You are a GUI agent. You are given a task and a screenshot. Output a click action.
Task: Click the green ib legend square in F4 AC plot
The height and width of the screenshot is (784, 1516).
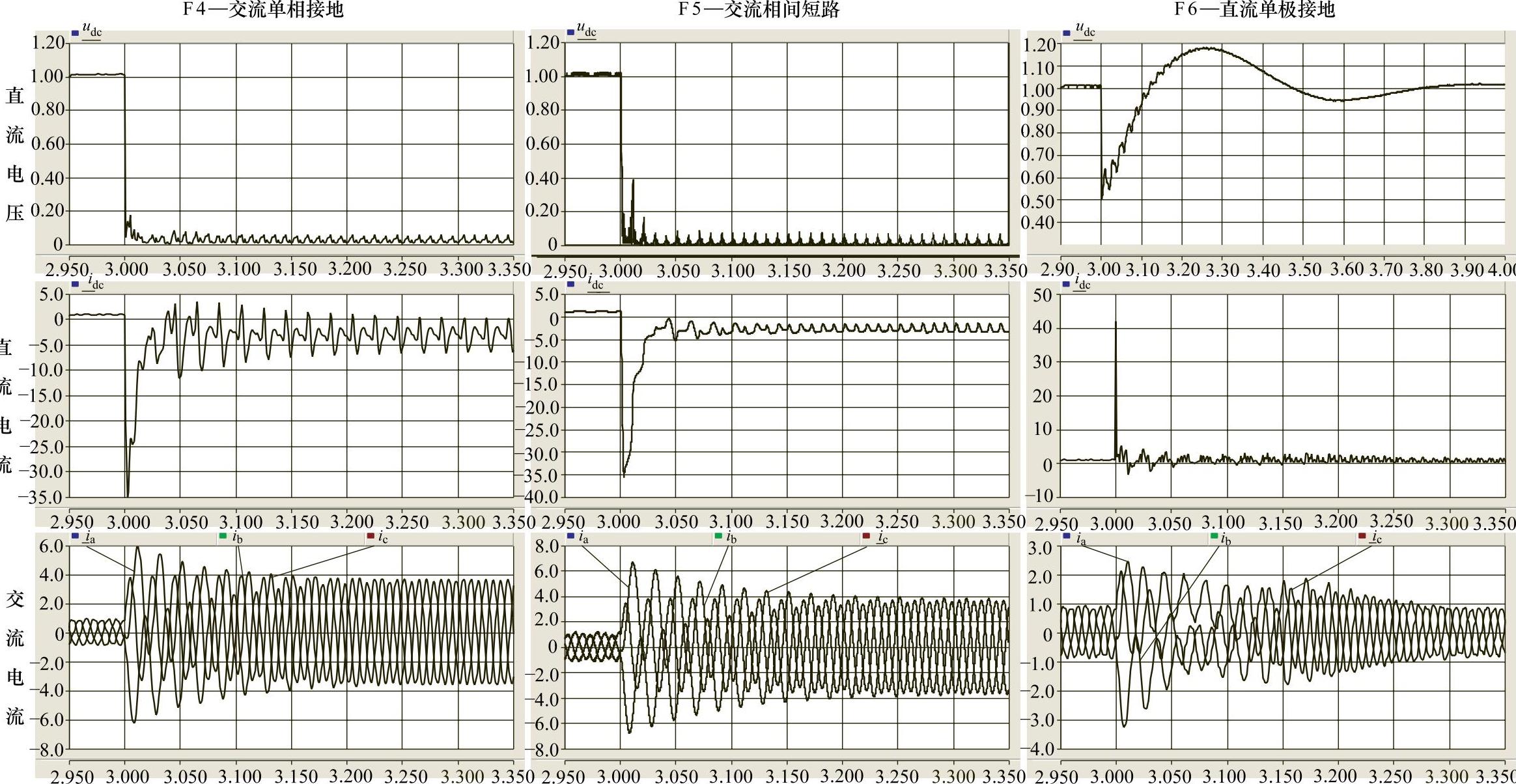[223, 537]
